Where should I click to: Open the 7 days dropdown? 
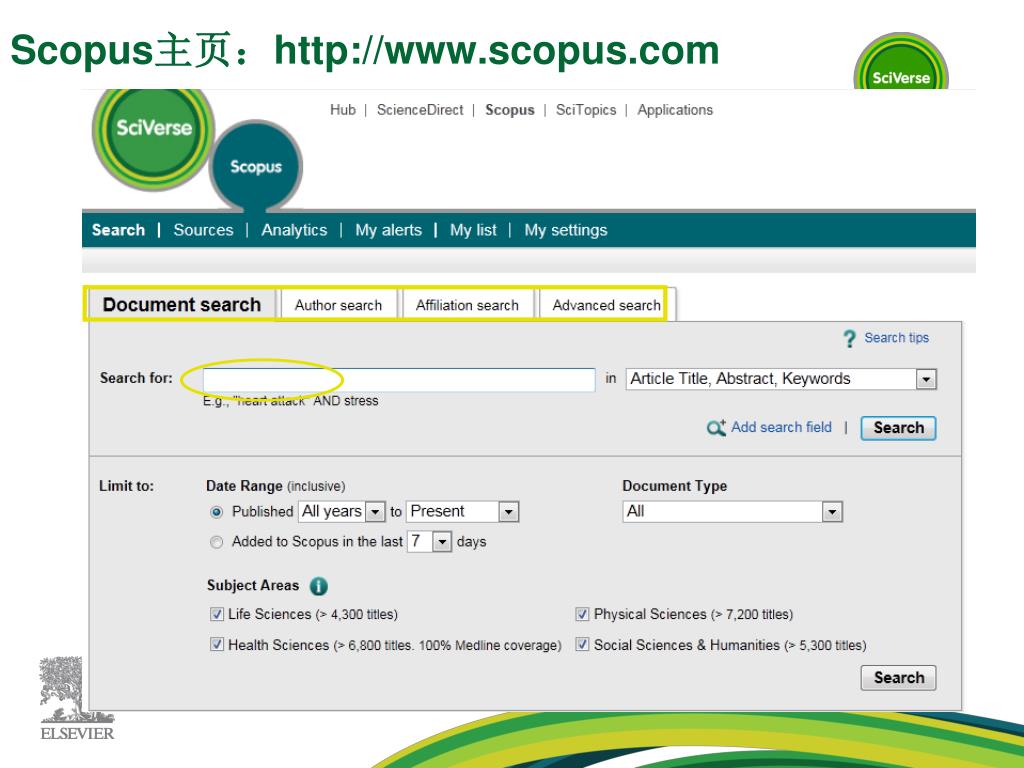(429, 541)
